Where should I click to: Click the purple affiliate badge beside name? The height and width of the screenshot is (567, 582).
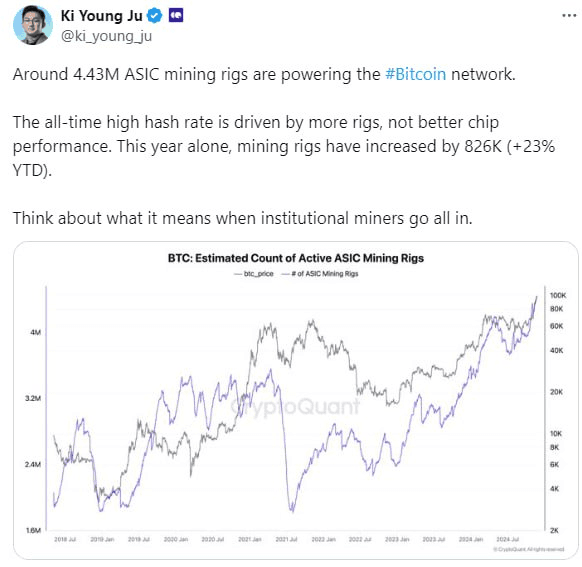pos(176,16)
